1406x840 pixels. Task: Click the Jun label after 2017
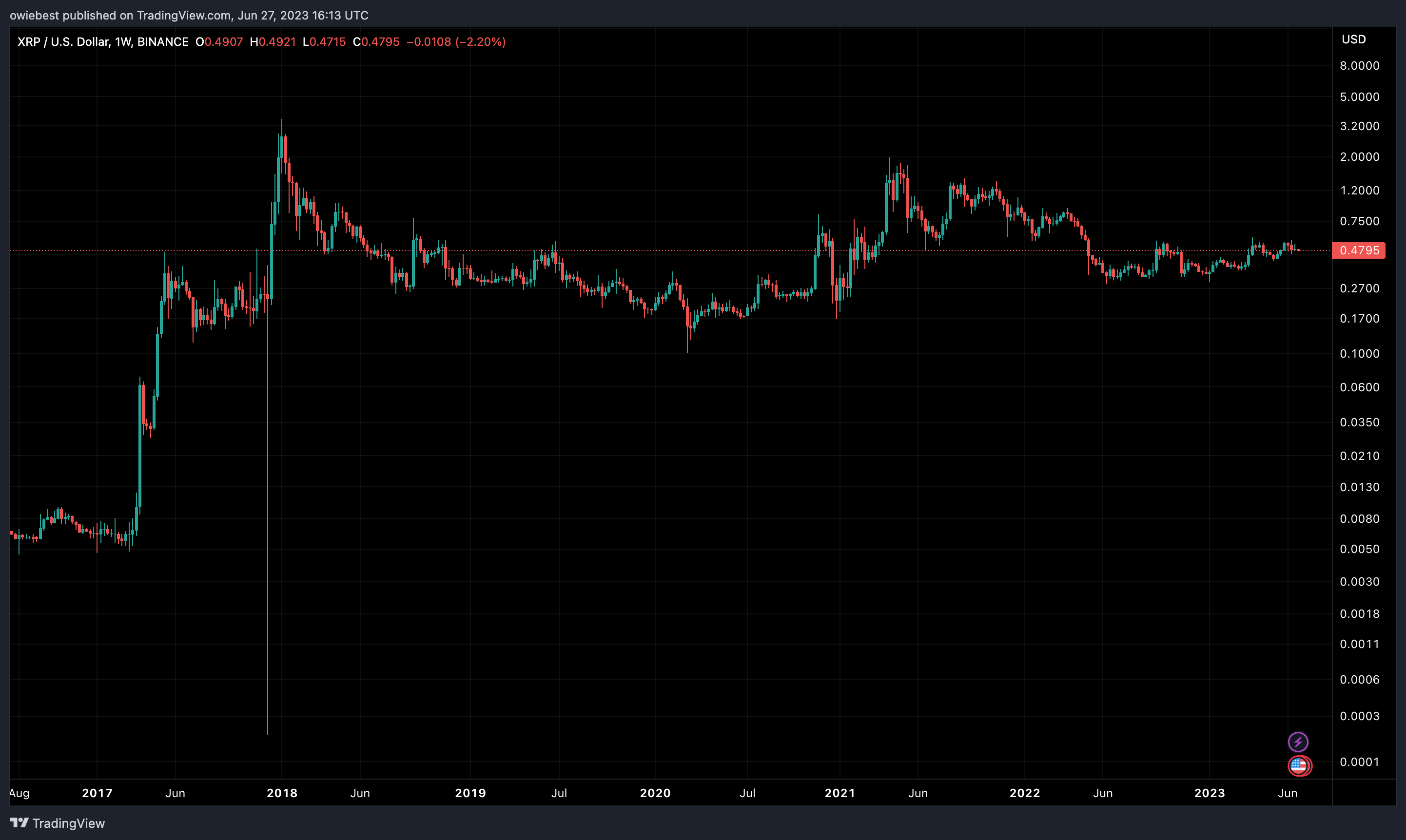175,793
